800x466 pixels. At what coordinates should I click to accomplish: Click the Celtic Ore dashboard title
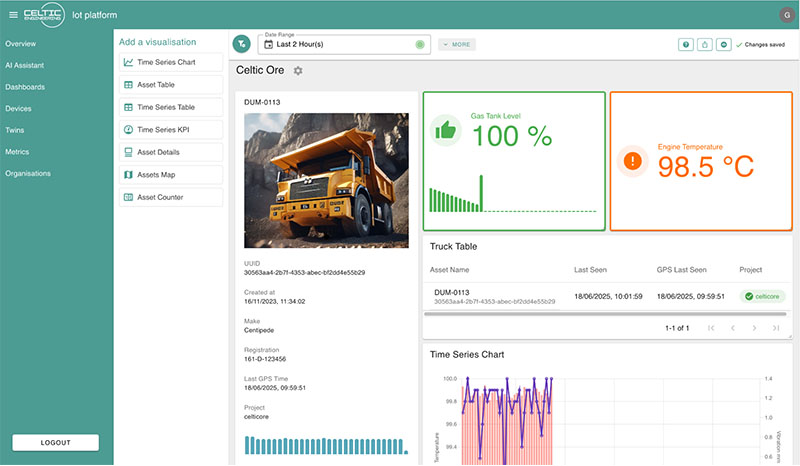coord(260,70)
